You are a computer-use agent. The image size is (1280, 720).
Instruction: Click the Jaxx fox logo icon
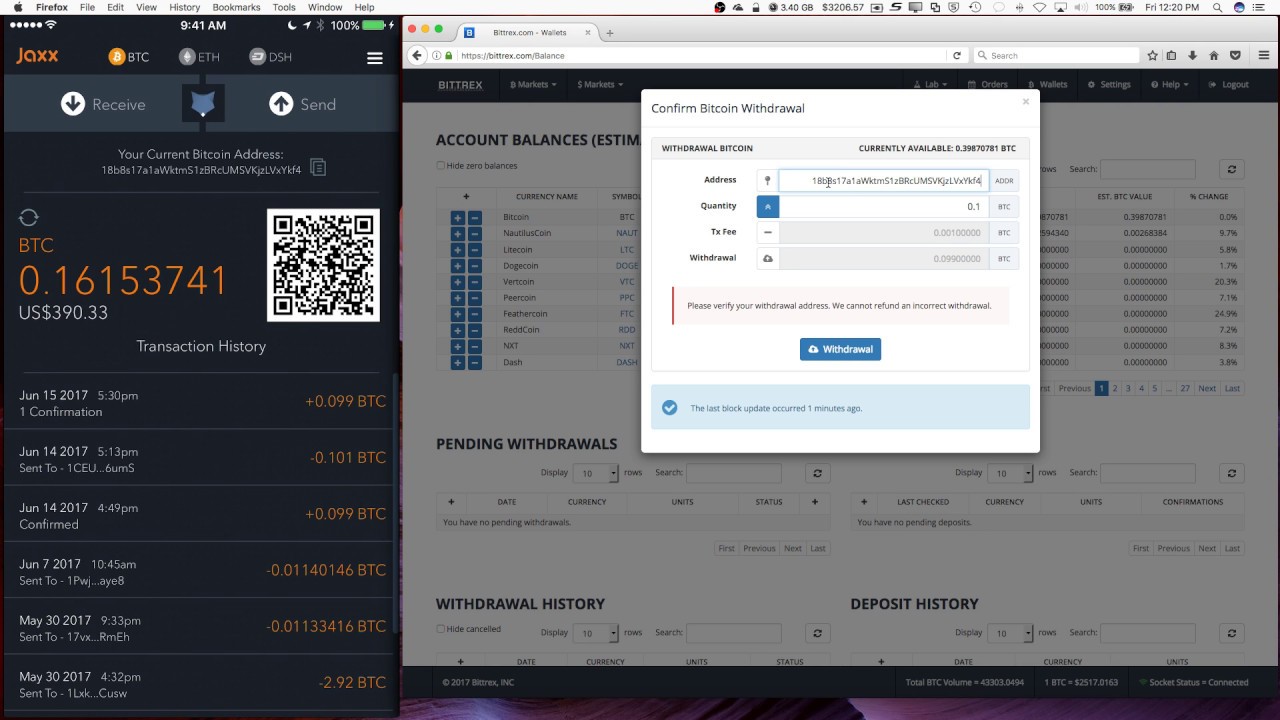(x=203, y=104)
